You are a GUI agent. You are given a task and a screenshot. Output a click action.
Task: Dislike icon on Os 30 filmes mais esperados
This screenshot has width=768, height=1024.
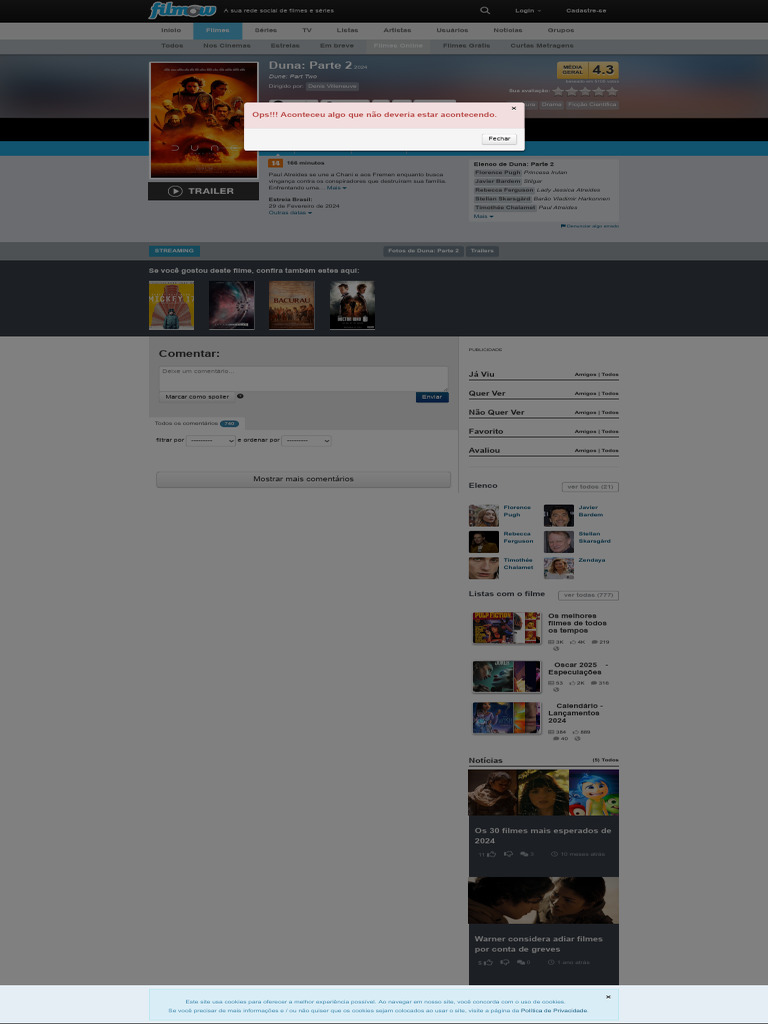tap(508, 854)
